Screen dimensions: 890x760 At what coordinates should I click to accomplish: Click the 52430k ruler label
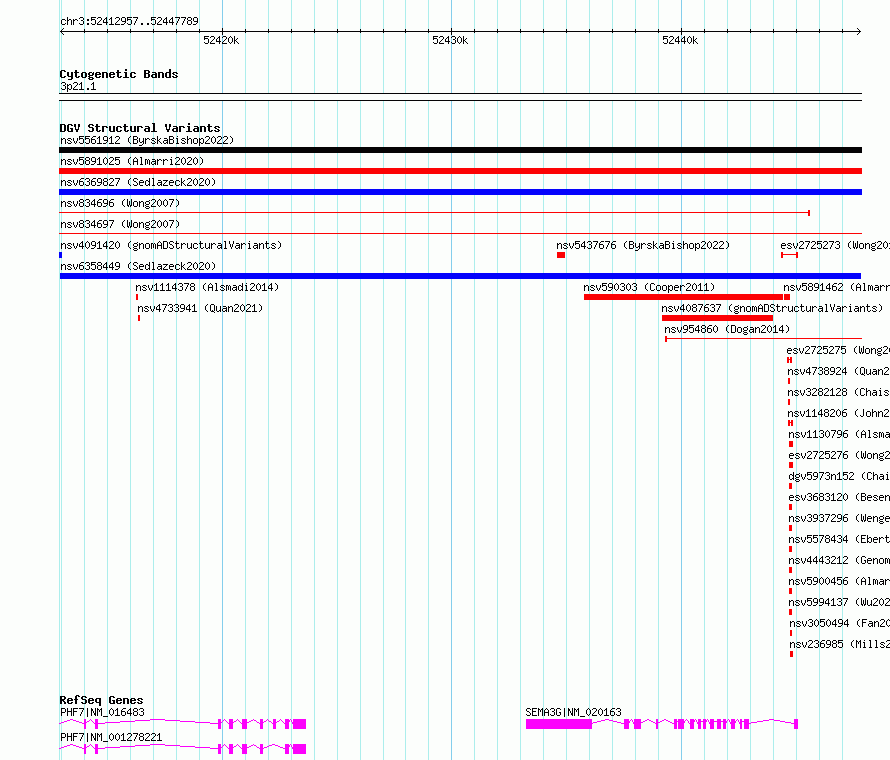tap(450, 40)
